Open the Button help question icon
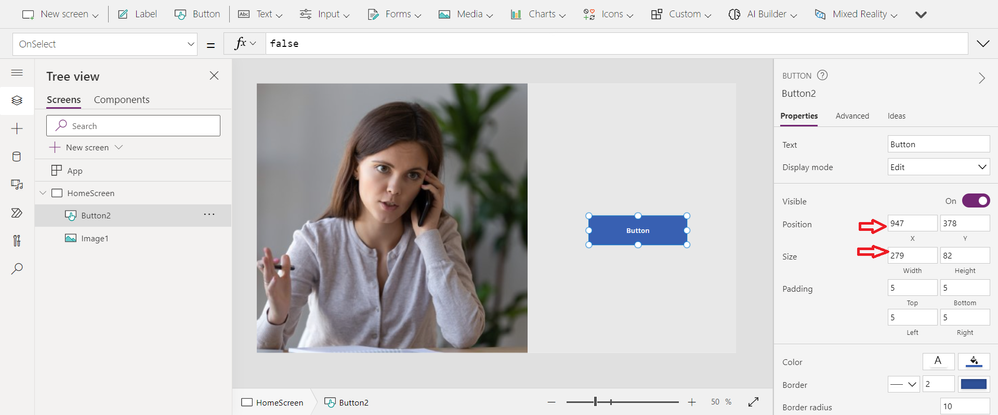Image resolution: width=998 pixels, height=415 pixels. (x=822, y=75)
